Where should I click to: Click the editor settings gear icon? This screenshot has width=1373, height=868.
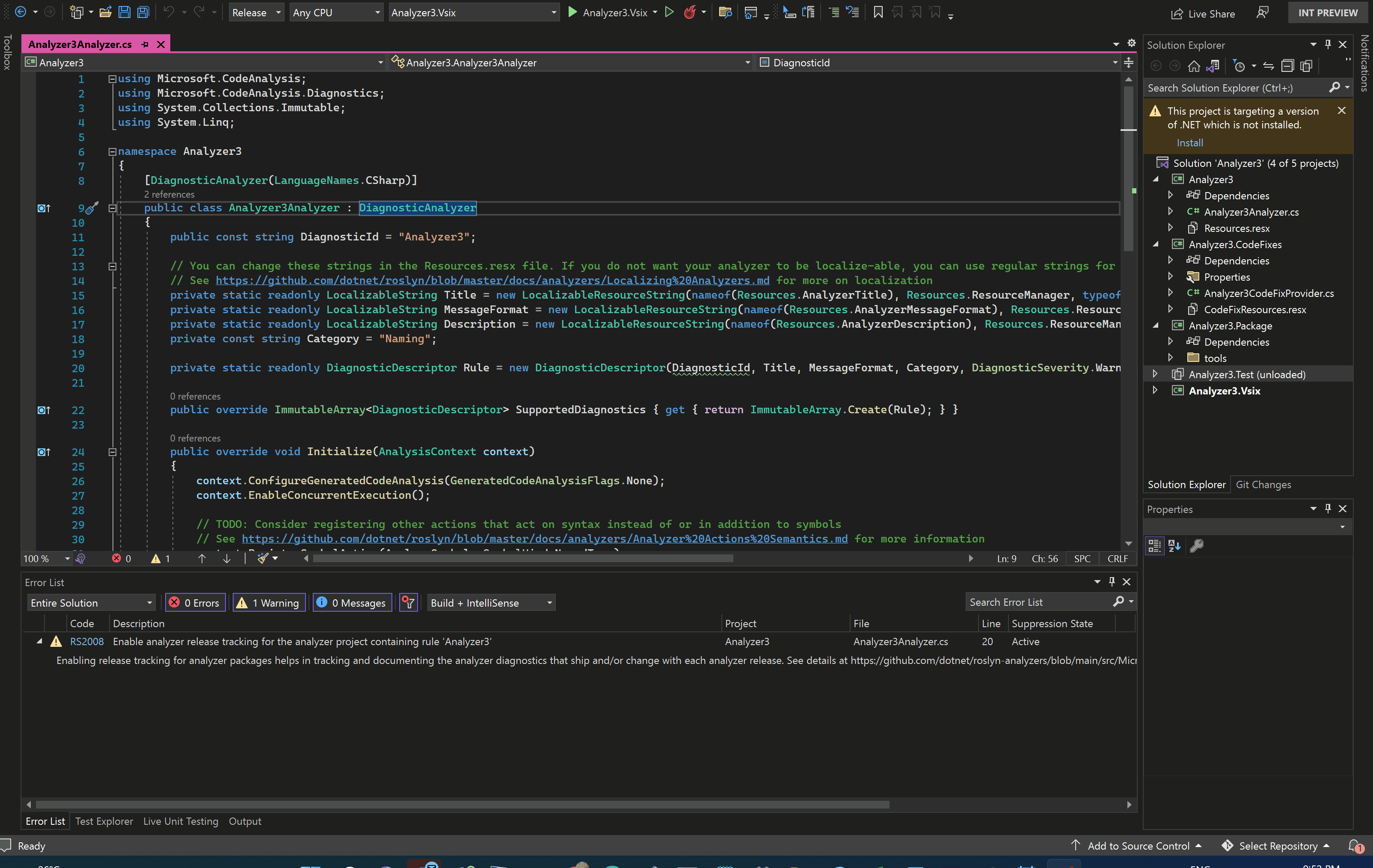pos(1132,43)
